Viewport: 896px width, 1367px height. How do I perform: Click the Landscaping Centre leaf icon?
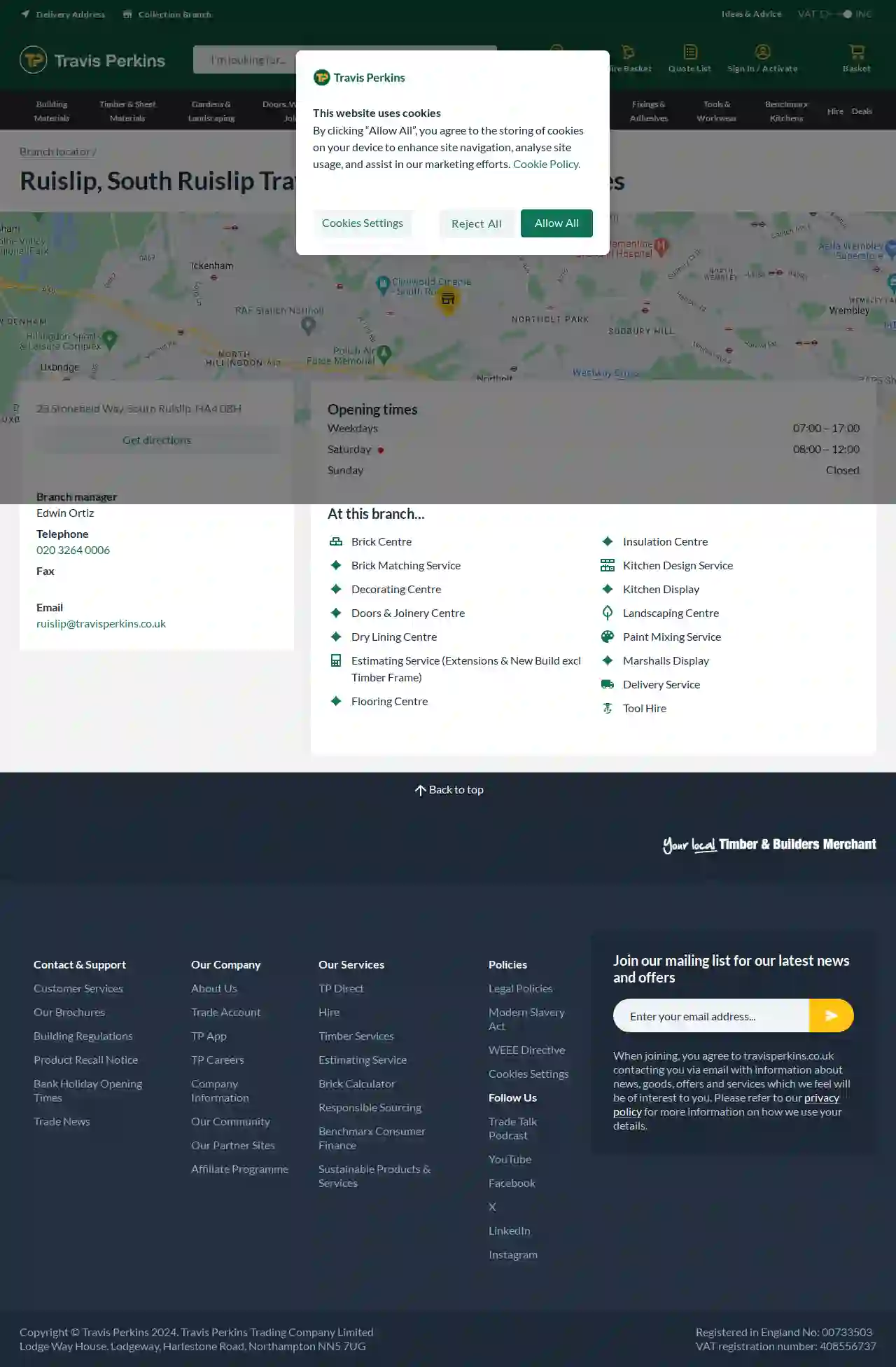(x=608, y=613)
